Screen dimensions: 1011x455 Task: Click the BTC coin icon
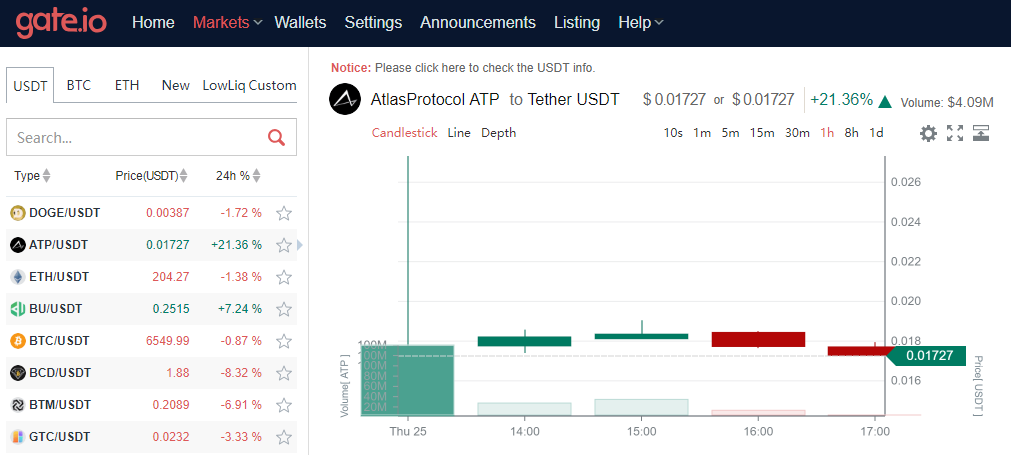point(17,341)
